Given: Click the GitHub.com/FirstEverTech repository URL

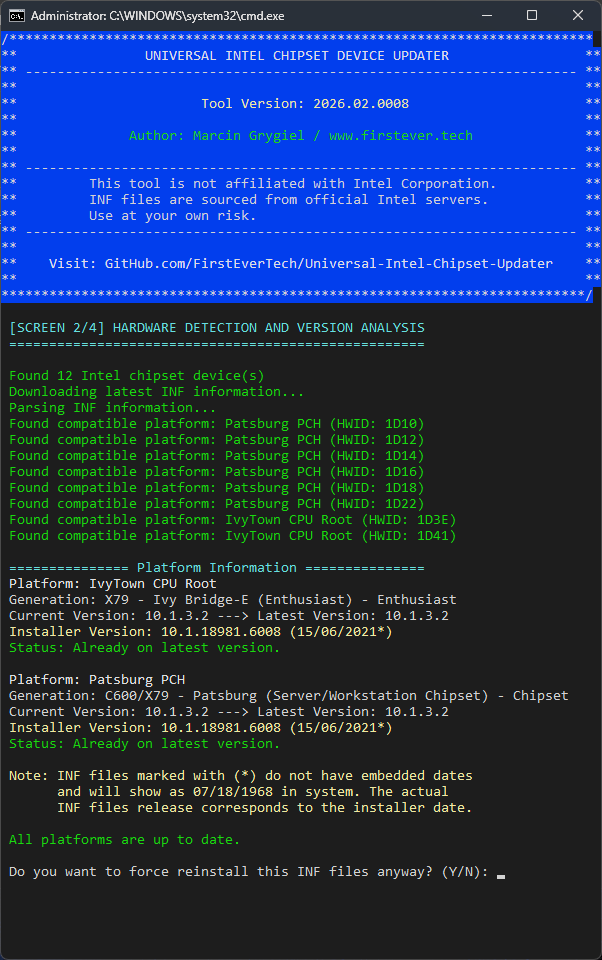Looking at the screenshot, I should pyautogui.click(x=328, y=264).
